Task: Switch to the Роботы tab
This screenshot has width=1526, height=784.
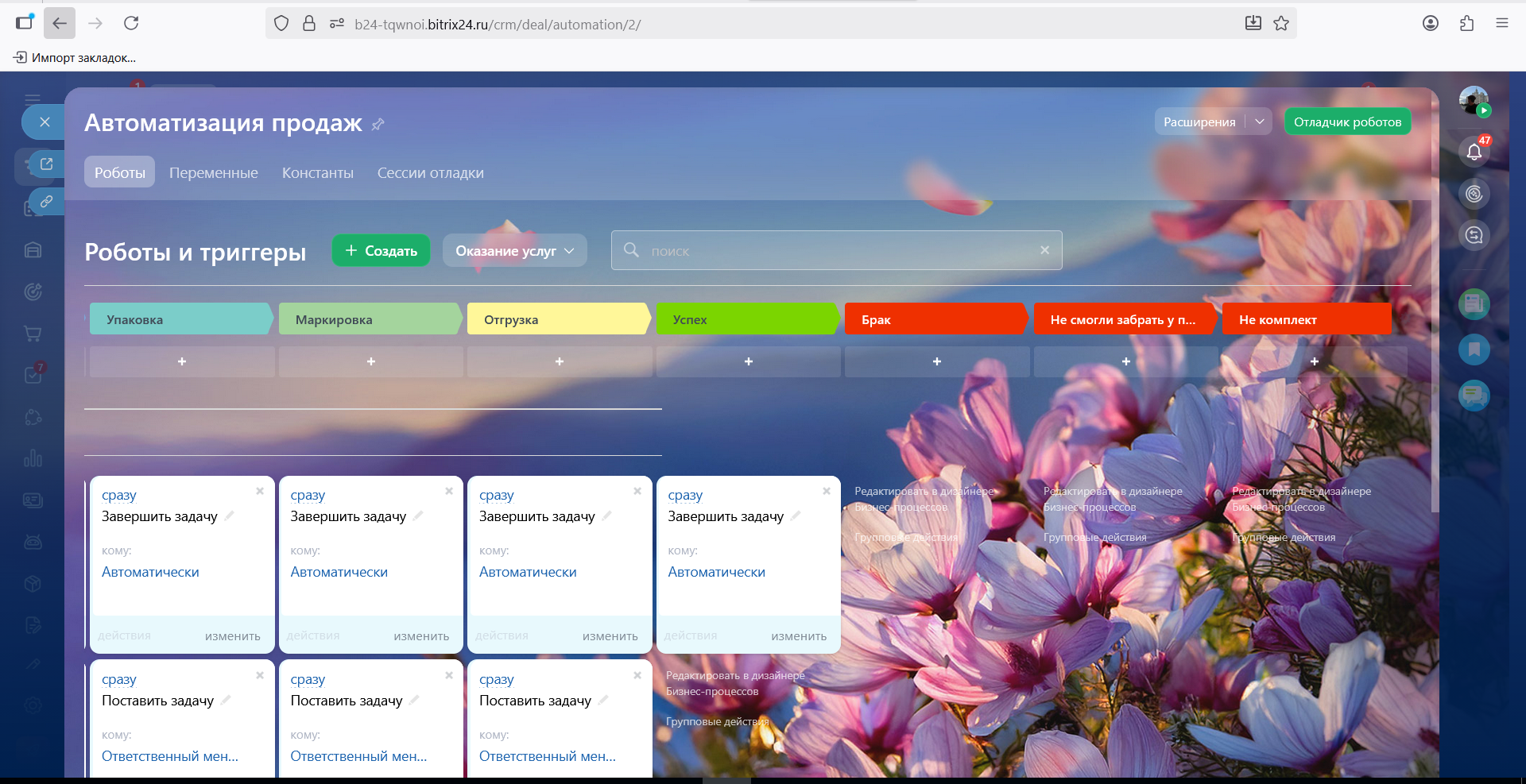Action: tap(120, 172)
